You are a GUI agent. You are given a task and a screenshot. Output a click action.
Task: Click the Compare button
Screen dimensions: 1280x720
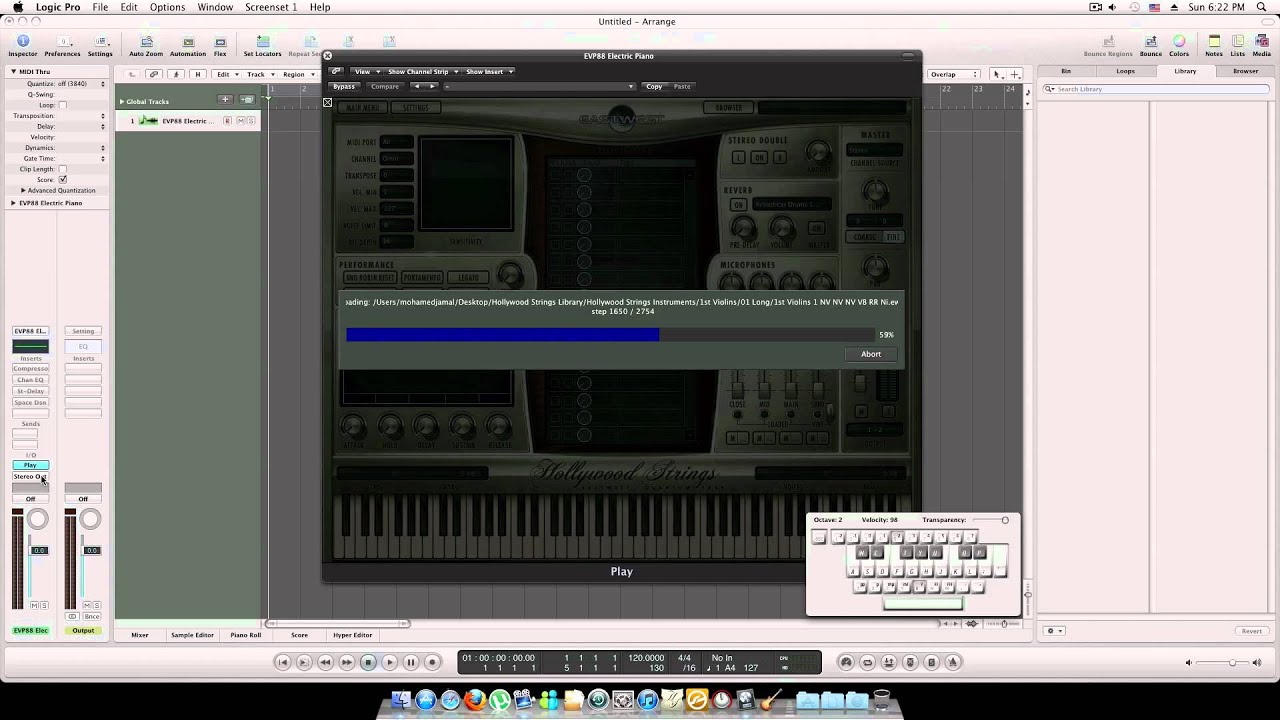[x=385, y=86]
